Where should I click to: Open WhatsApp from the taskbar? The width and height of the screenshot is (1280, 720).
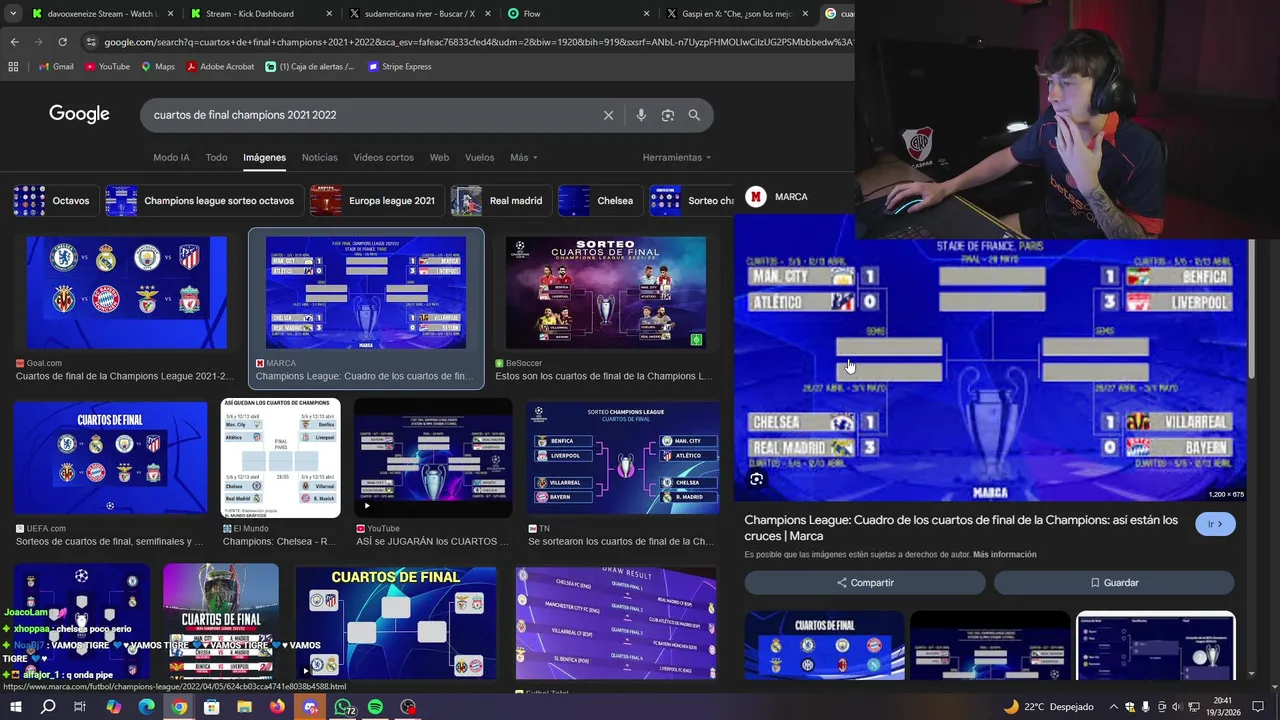(343, 707)
